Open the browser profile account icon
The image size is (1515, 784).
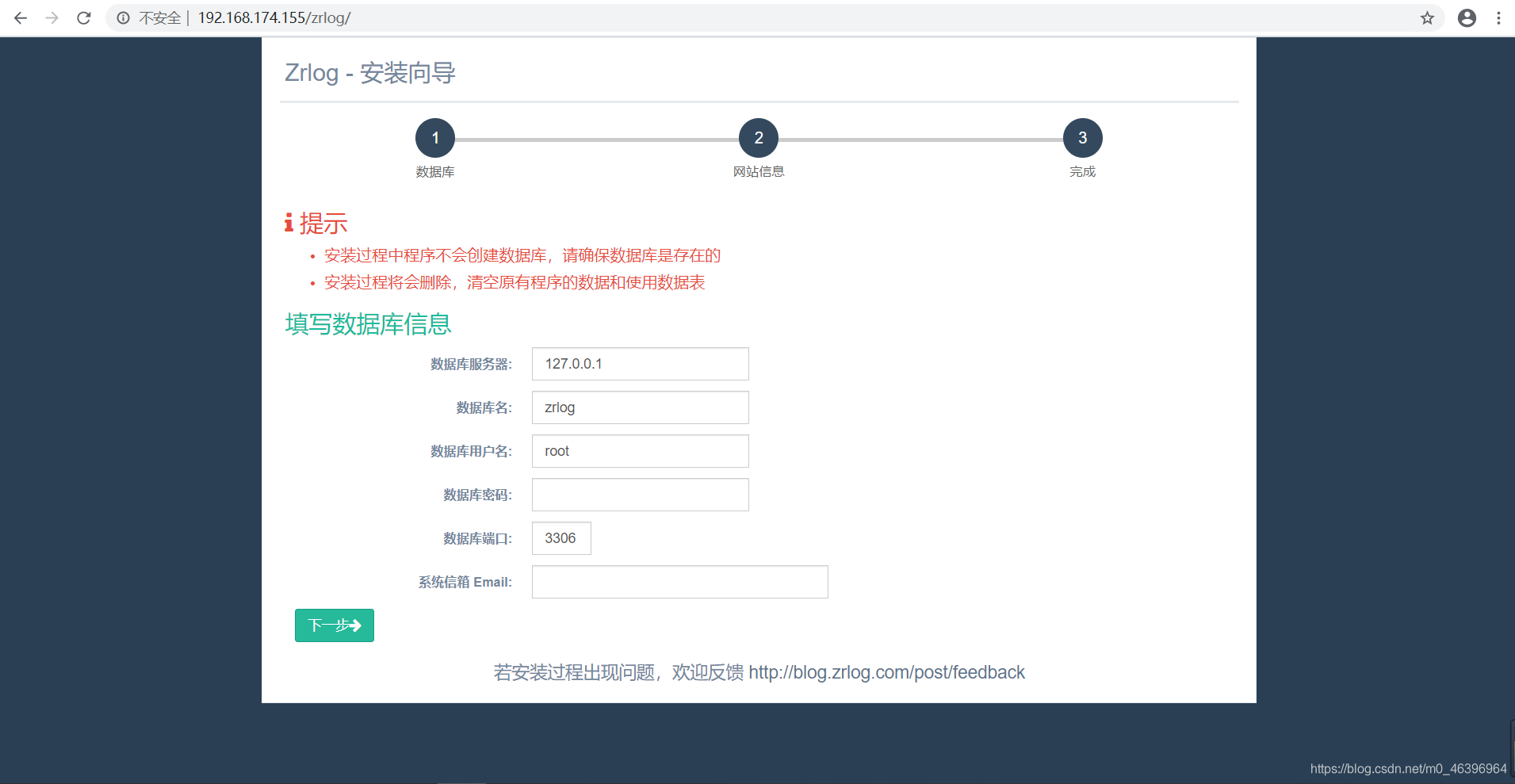point(1467,17)
